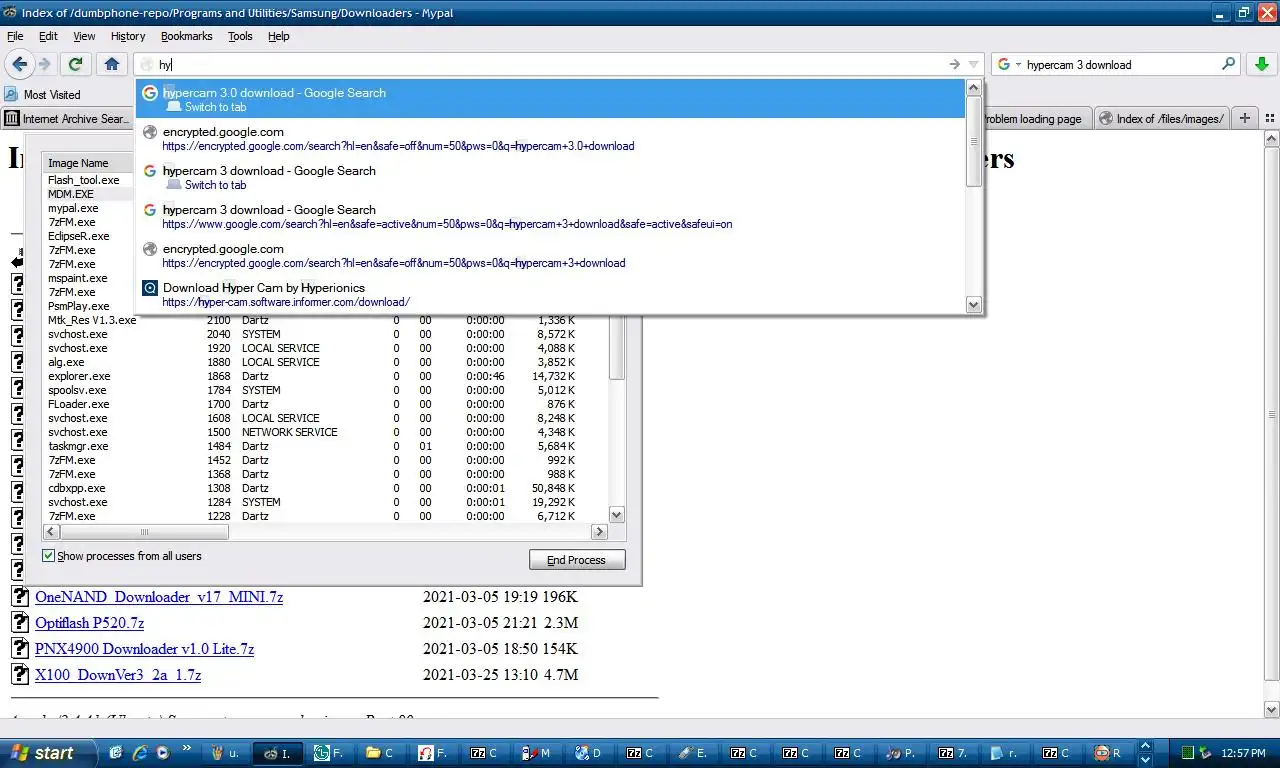The width and height of the screenshot is (1280, 768).
Task: Open the File menu
Action: point(15,36)
